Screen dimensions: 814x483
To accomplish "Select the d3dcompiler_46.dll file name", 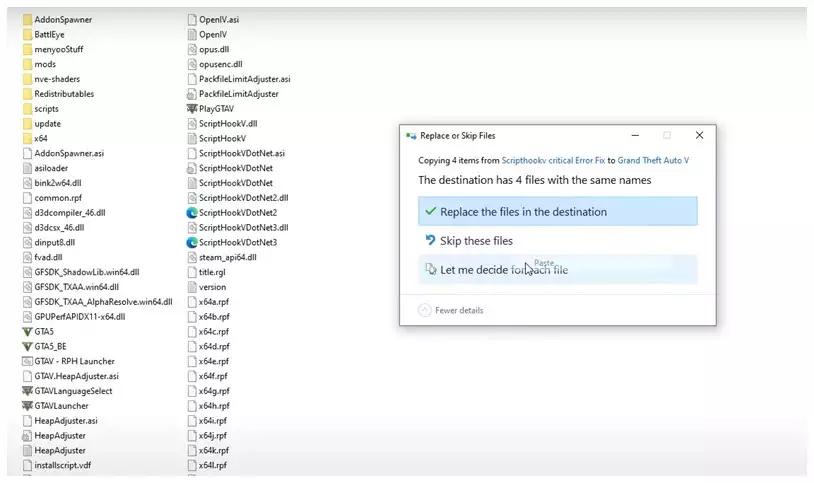I will click(70, 212).
